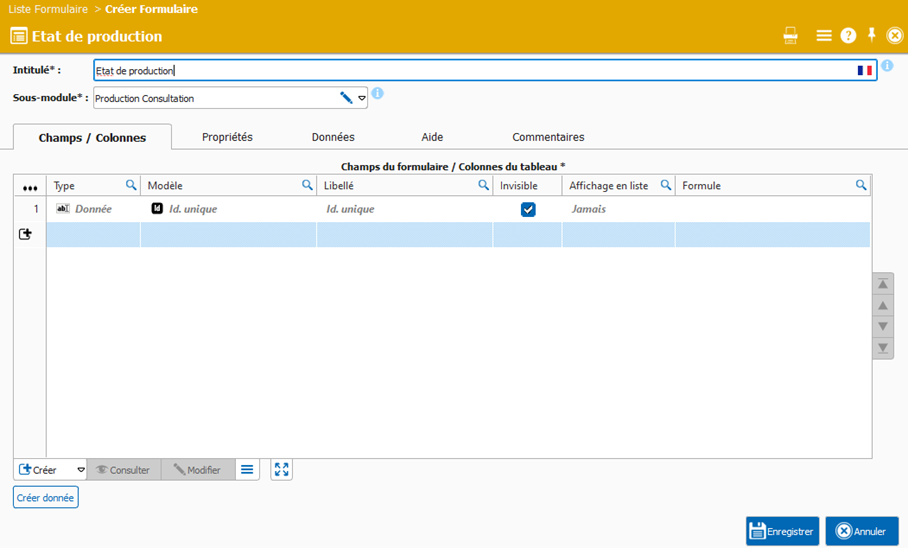Switch to the Propriétés tab

tap(227, 137)
